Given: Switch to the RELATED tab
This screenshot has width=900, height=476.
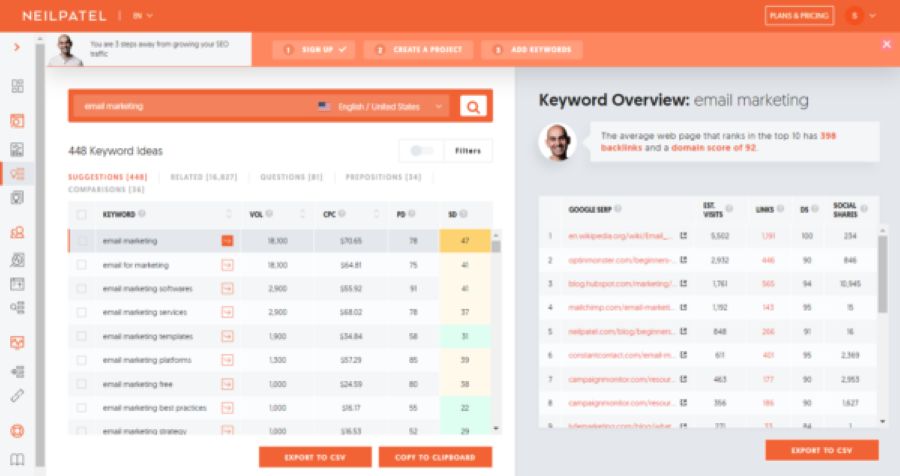Looking at the screenshot, I should click(x=204, y=177).
